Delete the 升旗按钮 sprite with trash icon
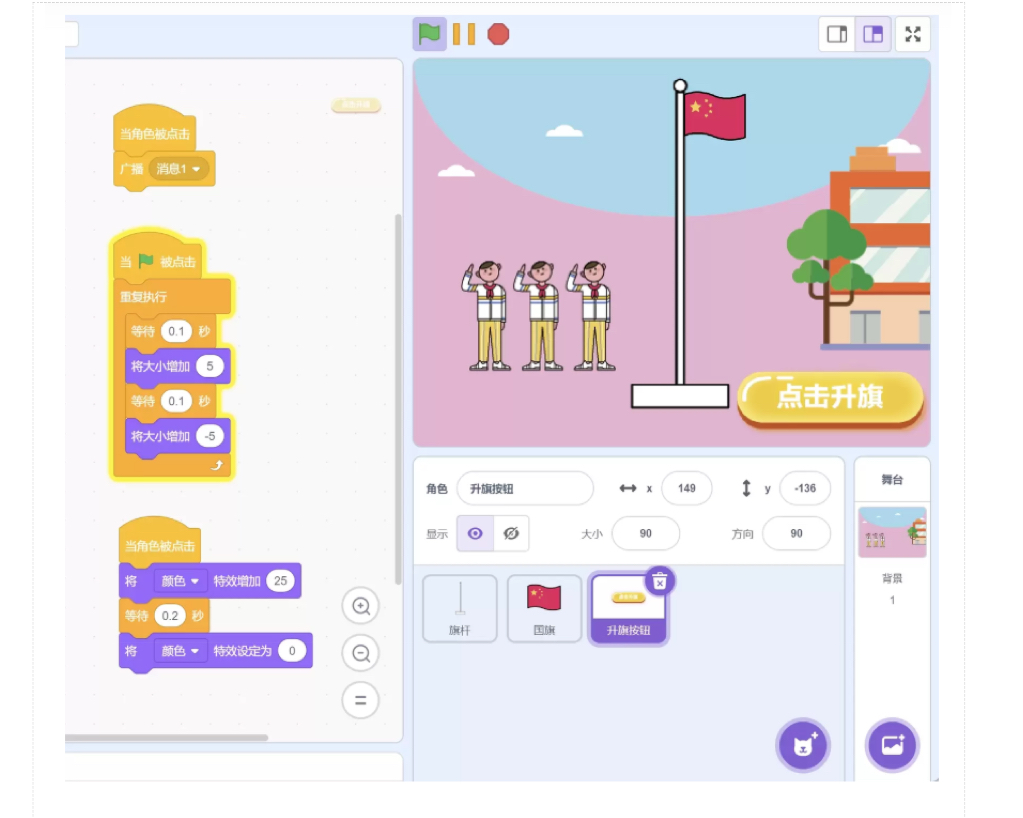The image size is (1023, 818). point(660,580)
